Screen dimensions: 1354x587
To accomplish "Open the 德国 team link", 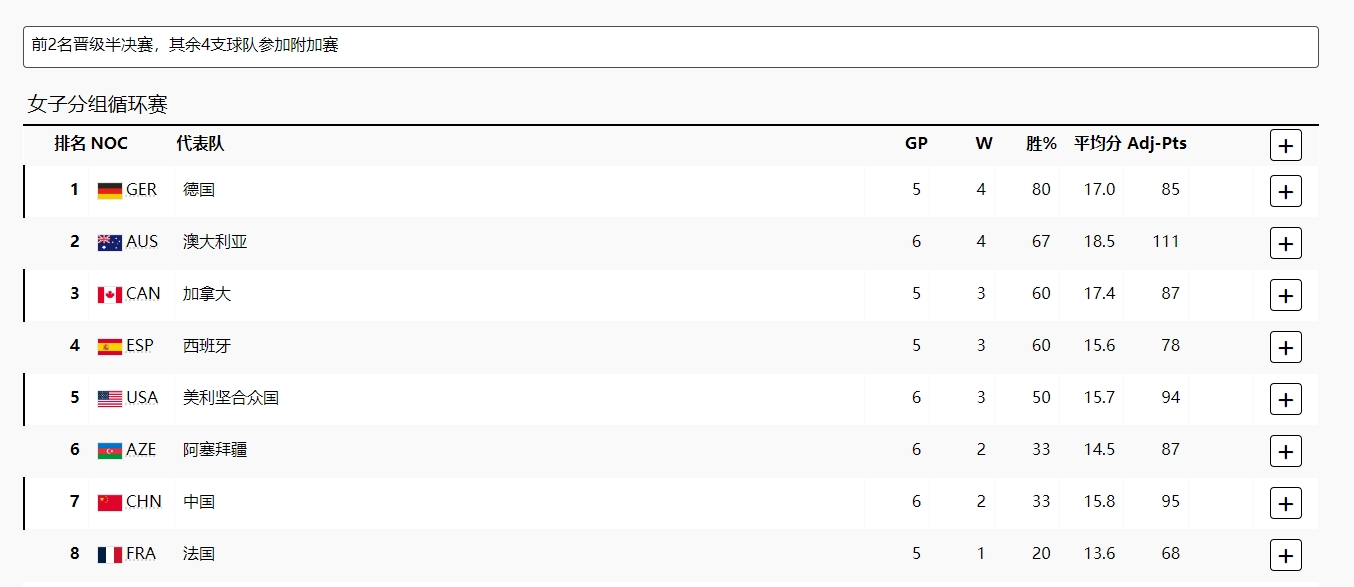I will [199, 190].
